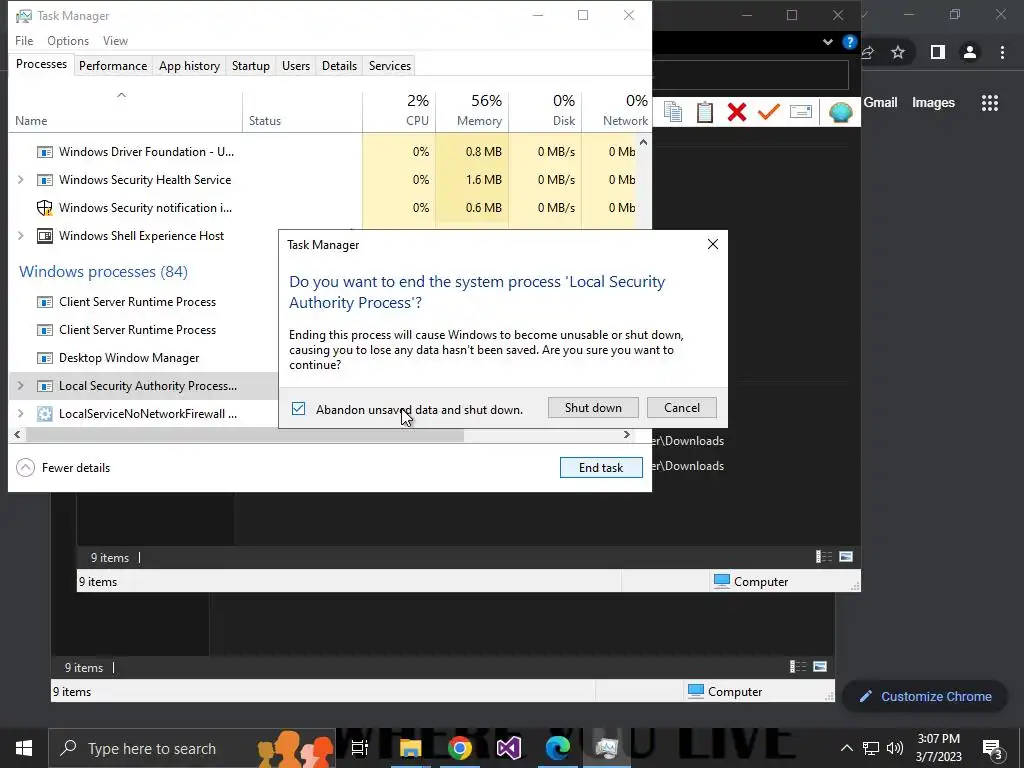Sort by CPU usage column

tap(399, 111)
